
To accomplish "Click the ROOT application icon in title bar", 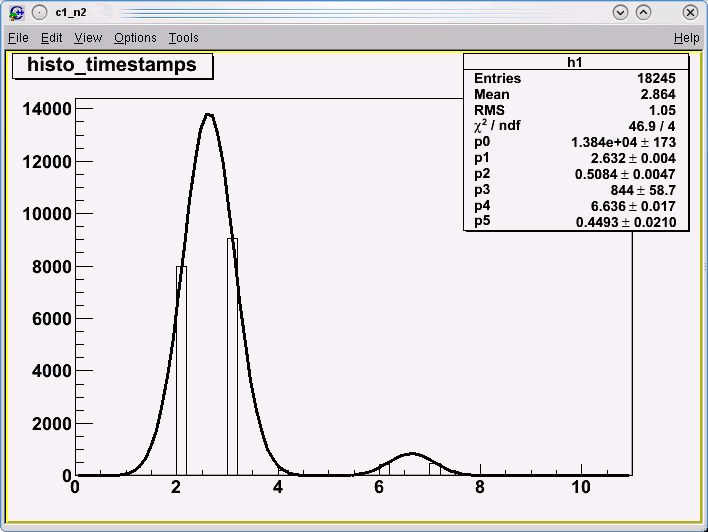I will point(16,13).
